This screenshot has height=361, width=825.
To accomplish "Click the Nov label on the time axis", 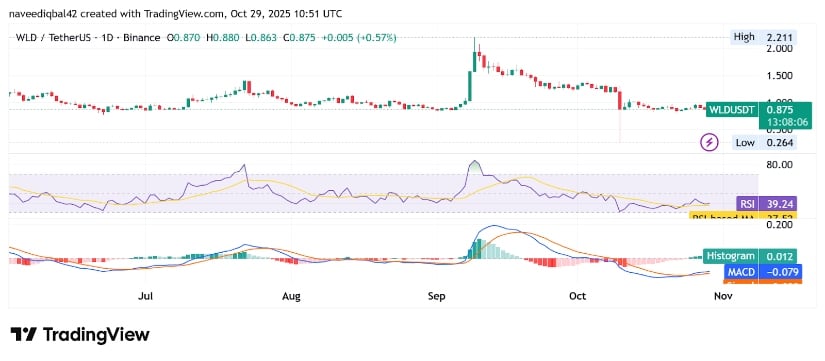I will [723, 296].
